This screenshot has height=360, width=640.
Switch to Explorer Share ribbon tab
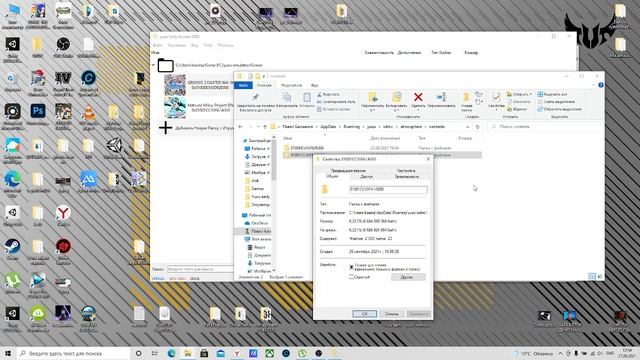point(291,85)
